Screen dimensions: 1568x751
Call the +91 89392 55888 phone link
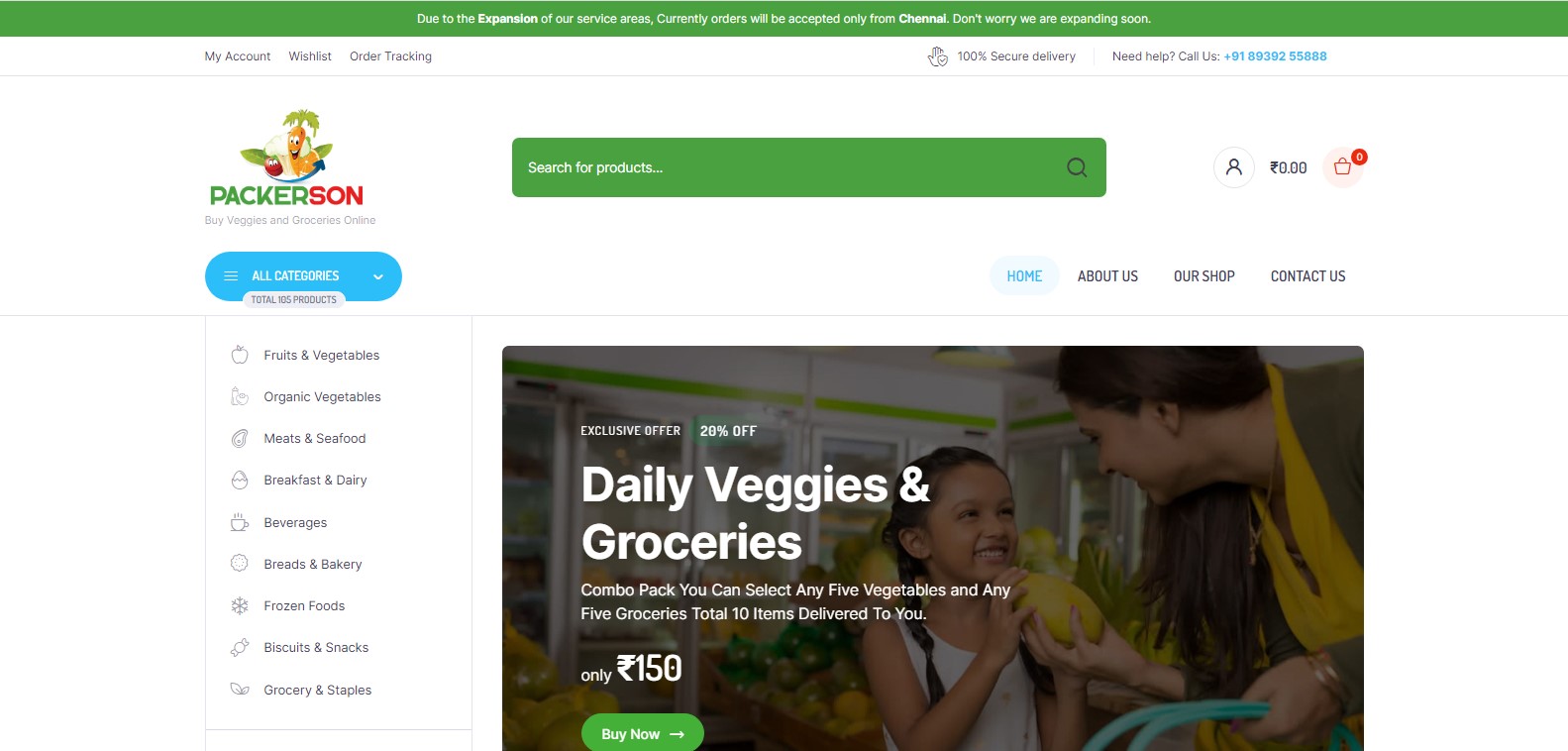(1275, 56)
